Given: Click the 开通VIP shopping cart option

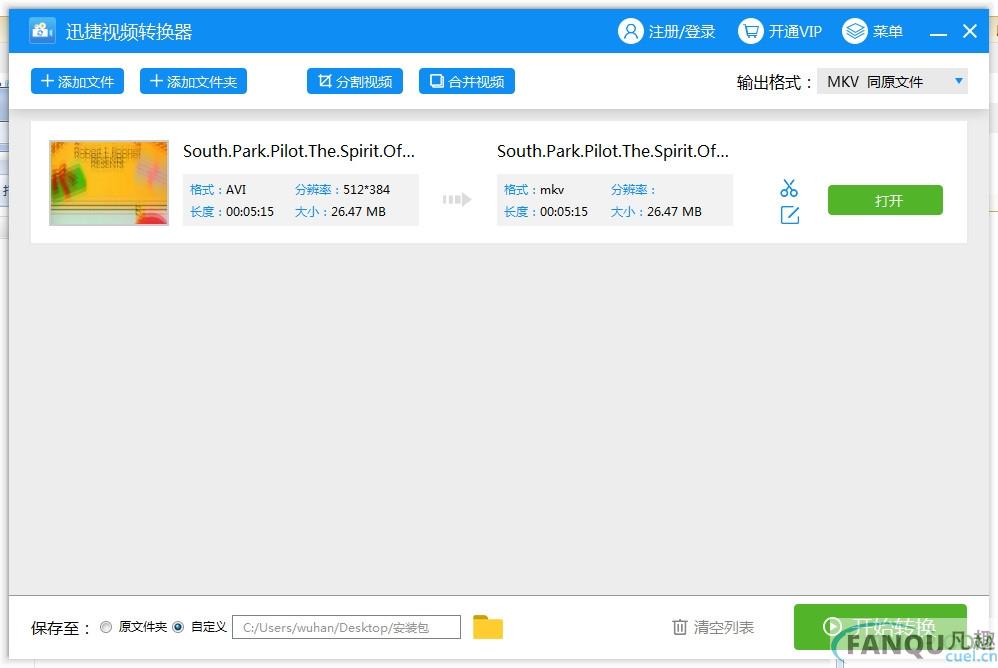Looking at the screenshot, I should (x=780, y=31).
